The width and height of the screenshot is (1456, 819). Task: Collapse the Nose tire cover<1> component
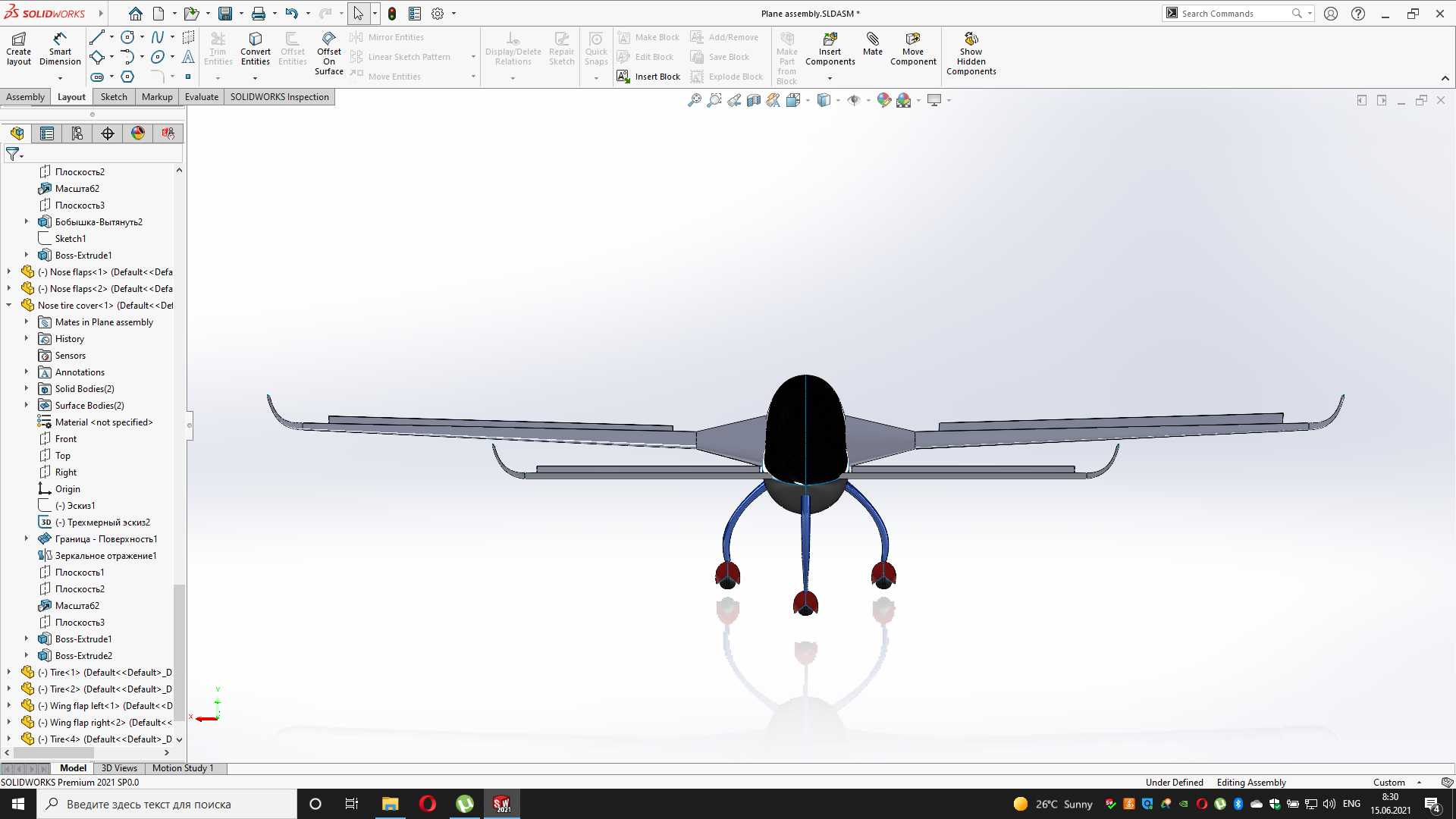click(x=9, y=306)
